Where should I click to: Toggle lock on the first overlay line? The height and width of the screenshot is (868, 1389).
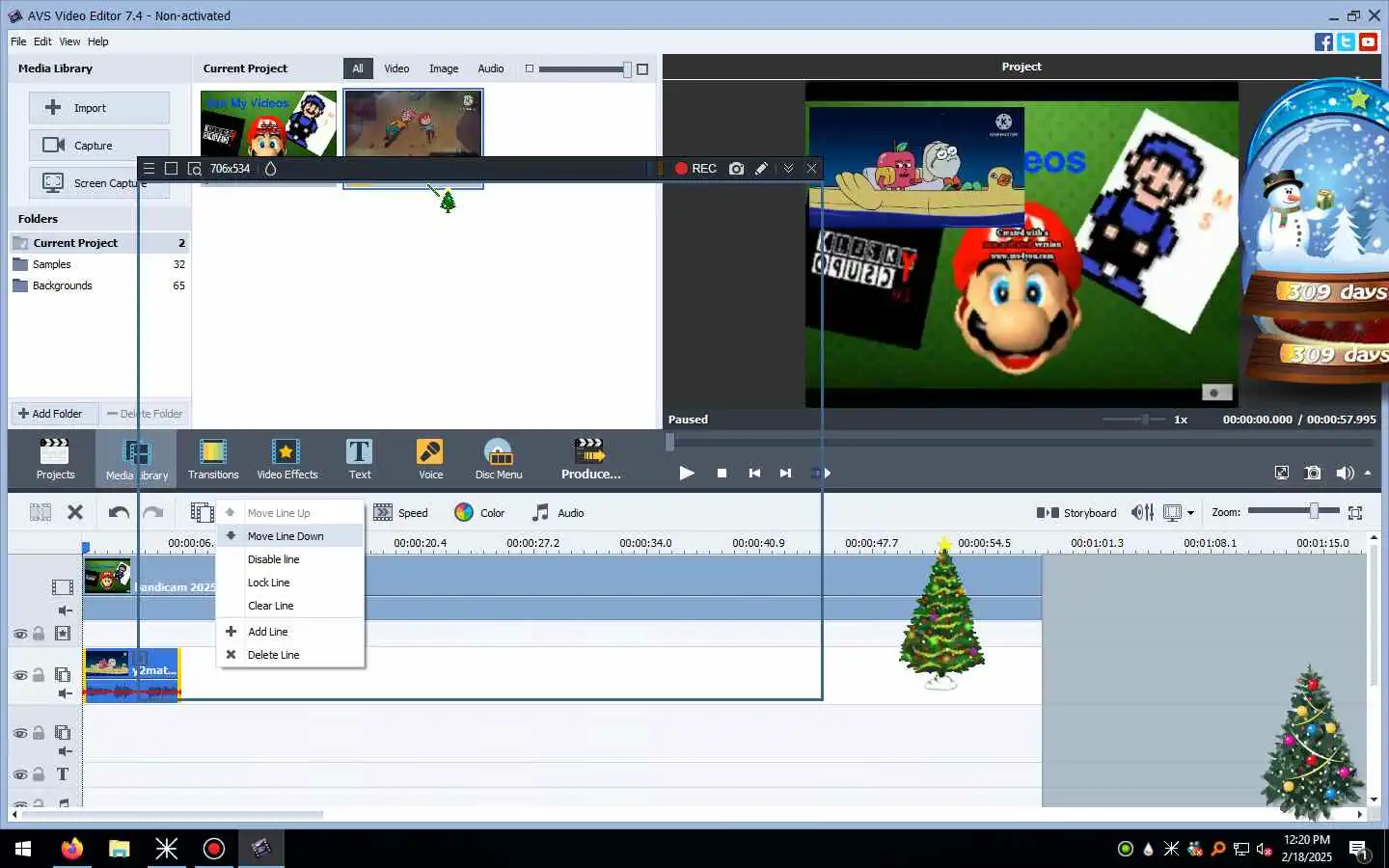[39, 675]
